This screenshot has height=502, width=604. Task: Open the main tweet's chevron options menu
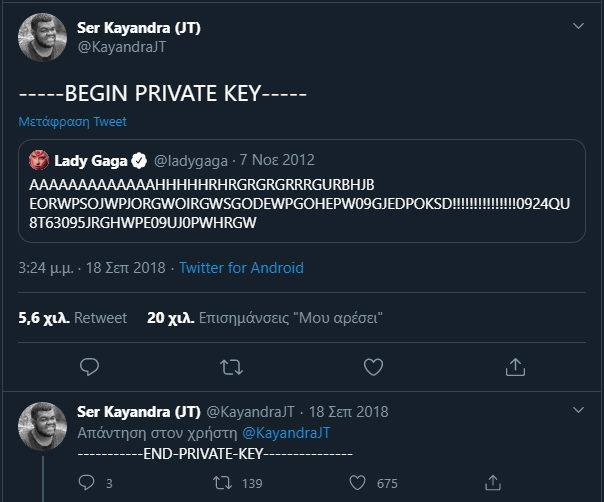578,26
